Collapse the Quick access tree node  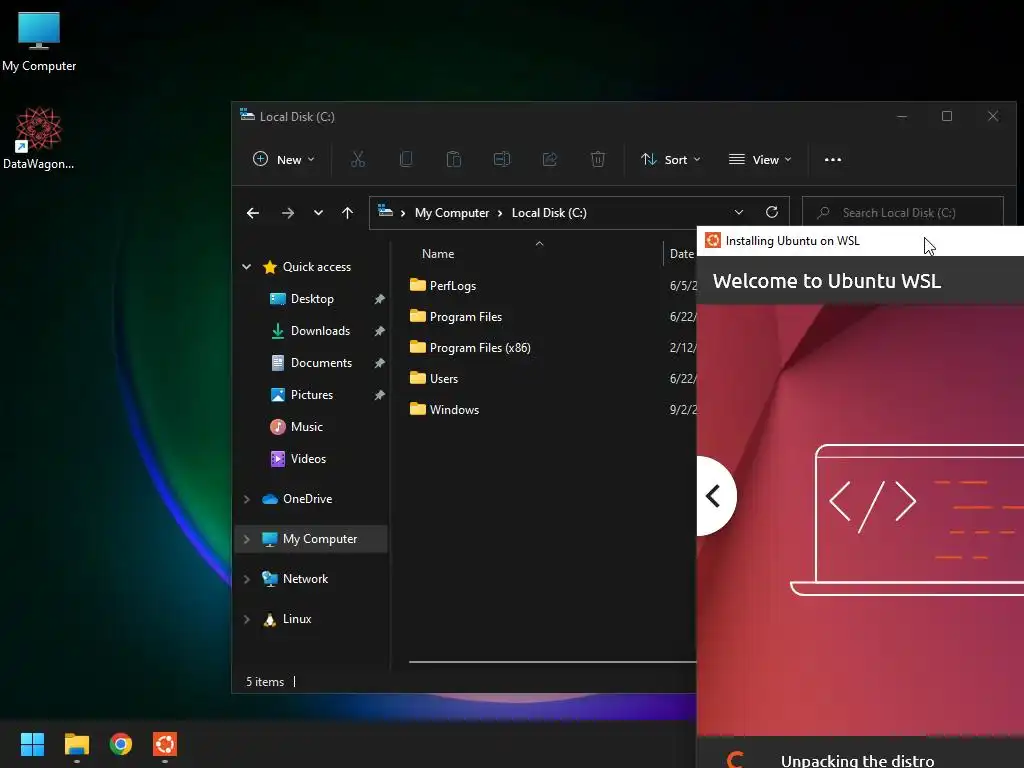(x=247, y=266)
